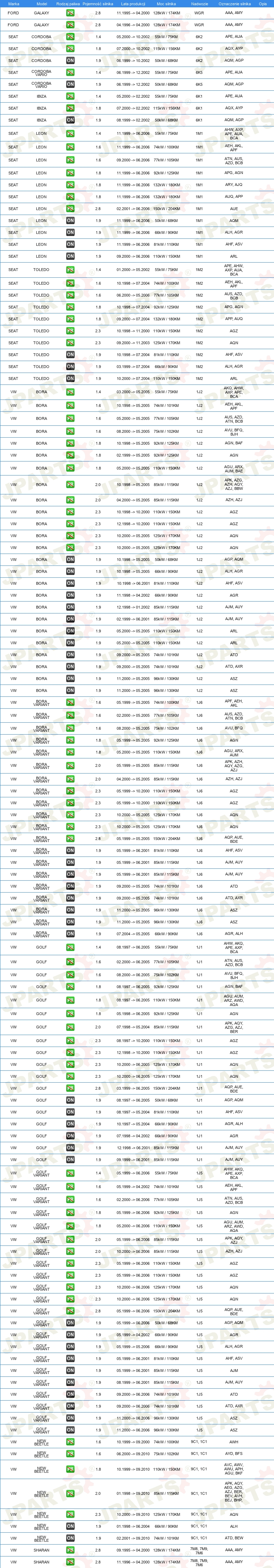Click petrol icon for Golf Variant 1.4
This screenshot has height=1568, width=274.
point(71,1173)
